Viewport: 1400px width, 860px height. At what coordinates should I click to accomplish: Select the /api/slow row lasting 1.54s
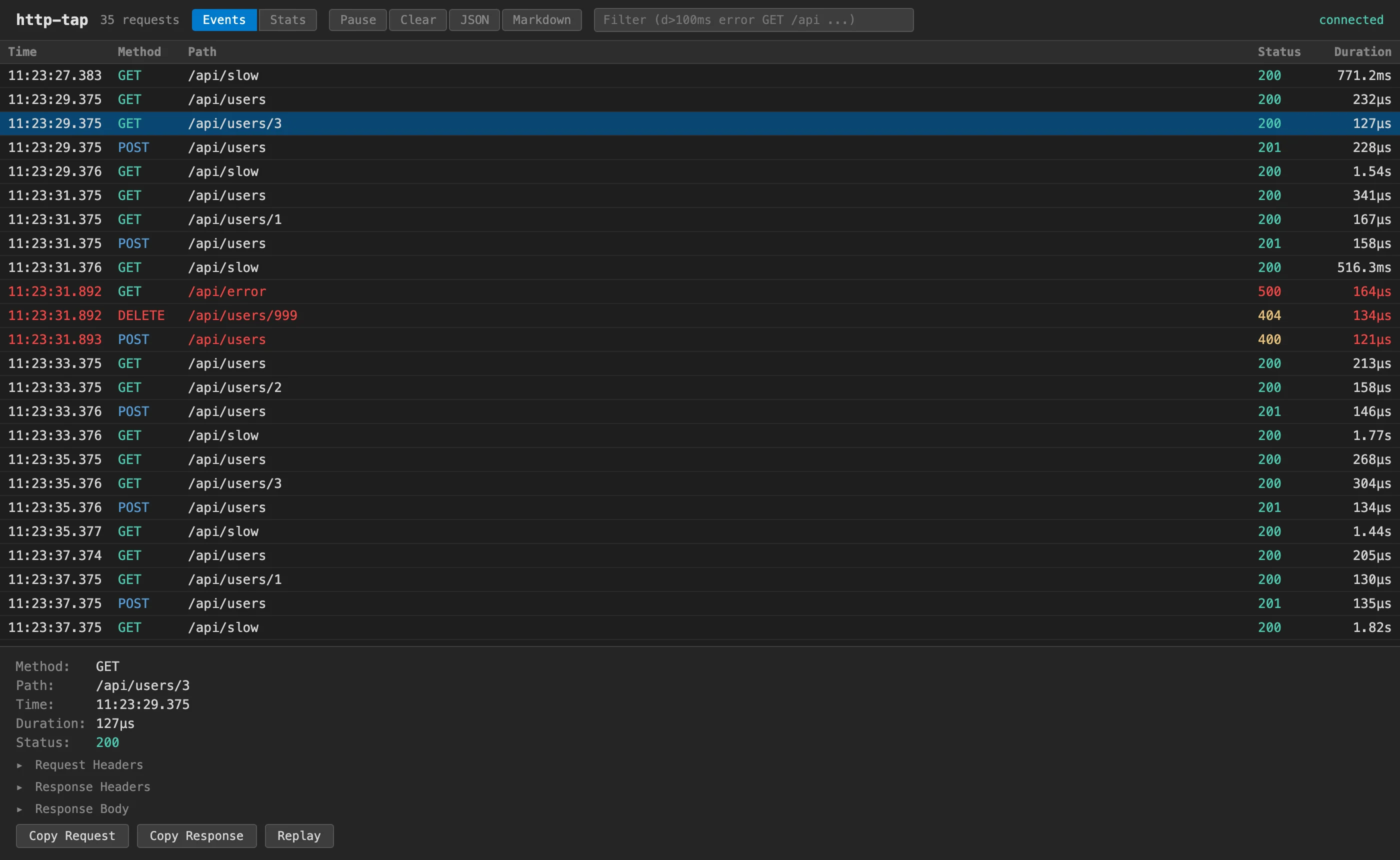pos(700,172)
